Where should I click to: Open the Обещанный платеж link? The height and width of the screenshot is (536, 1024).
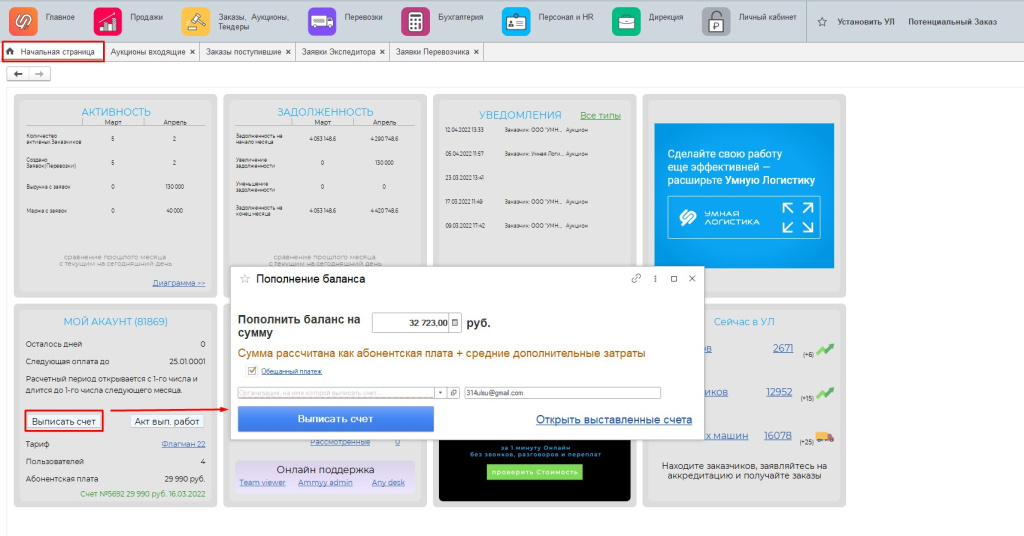(x=291, y=371)
